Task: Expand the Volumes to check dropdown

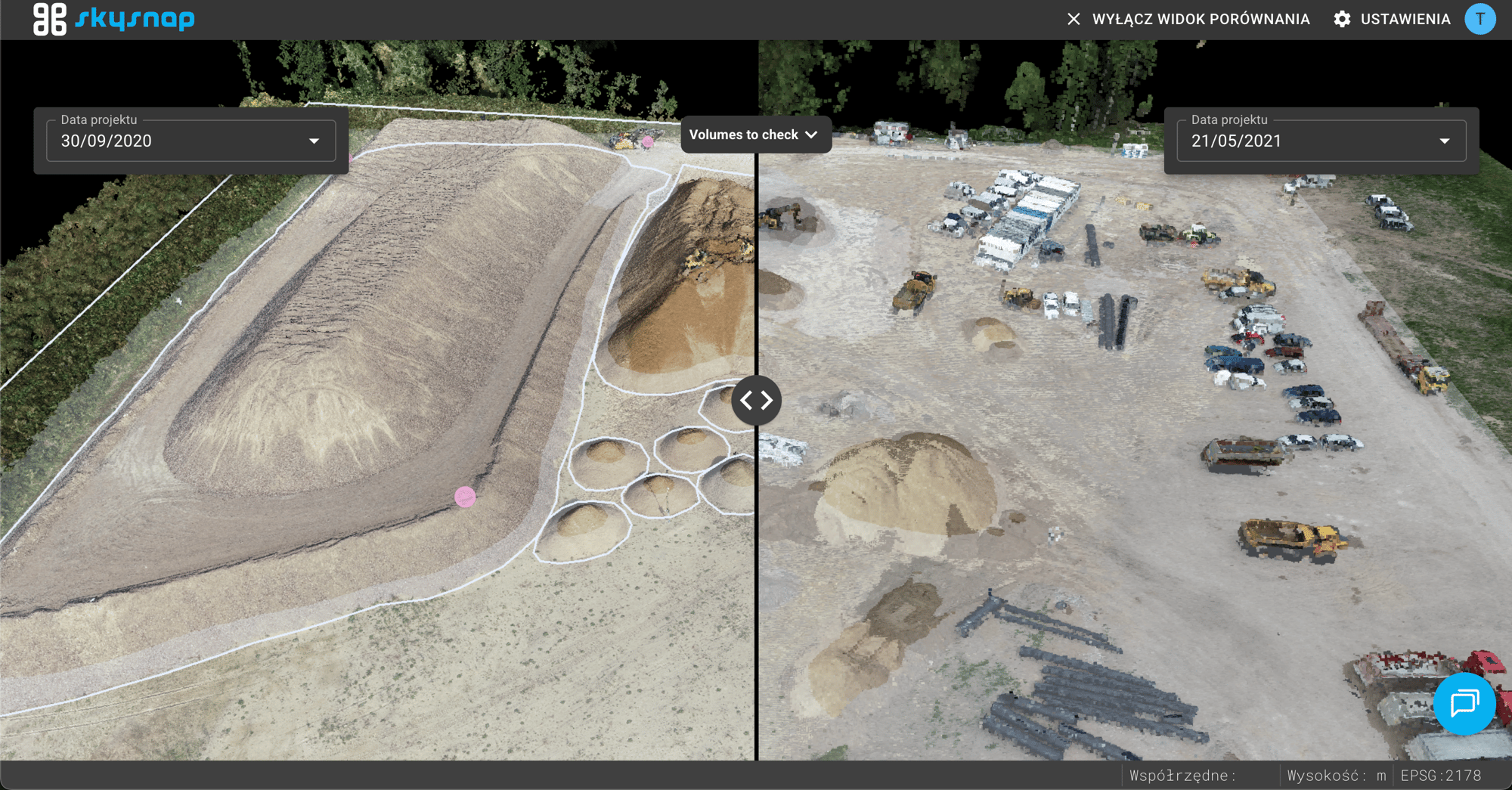Action: [754, 135]
